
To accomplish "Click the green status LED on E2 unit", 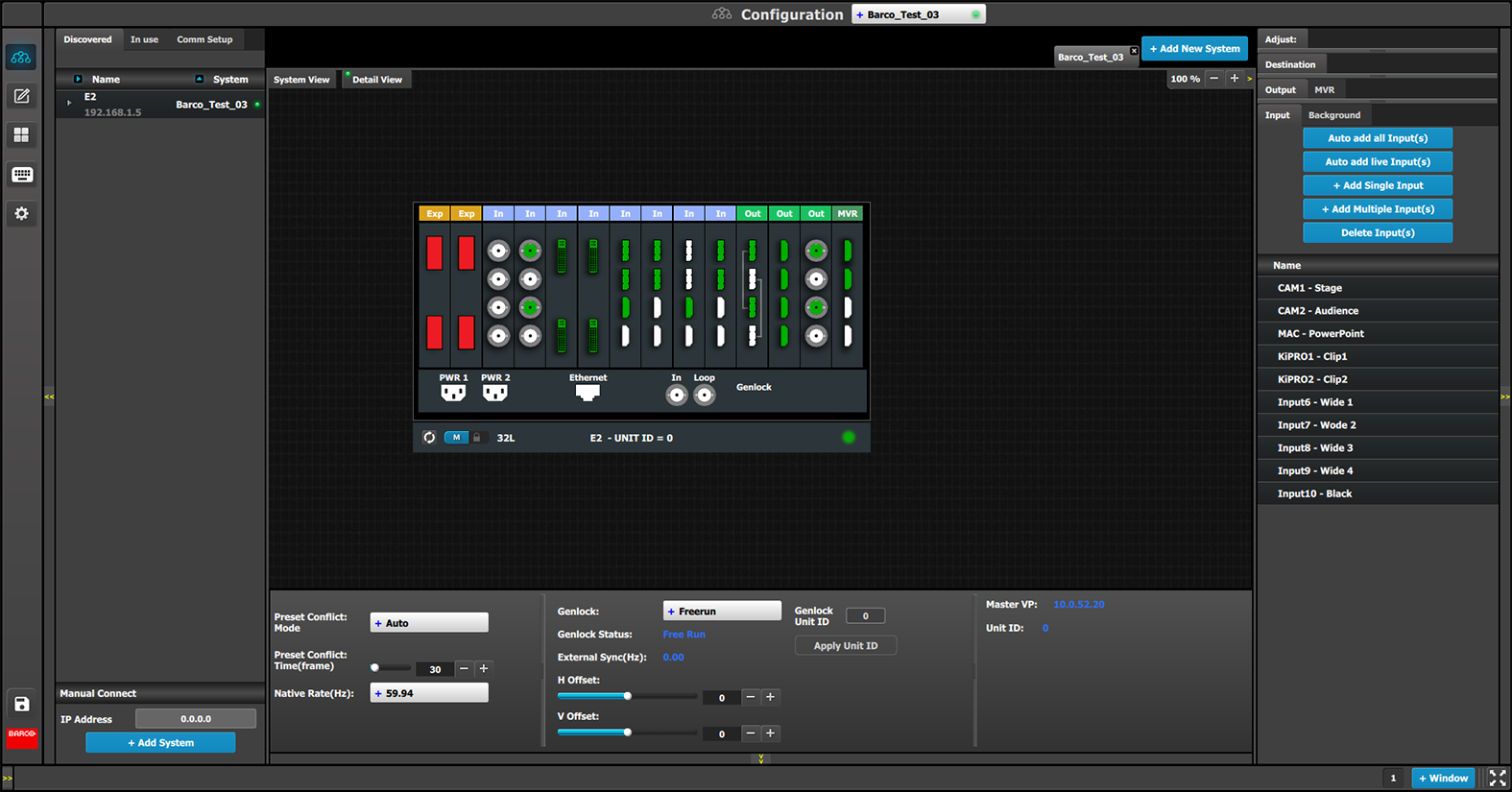I will 849,438.
